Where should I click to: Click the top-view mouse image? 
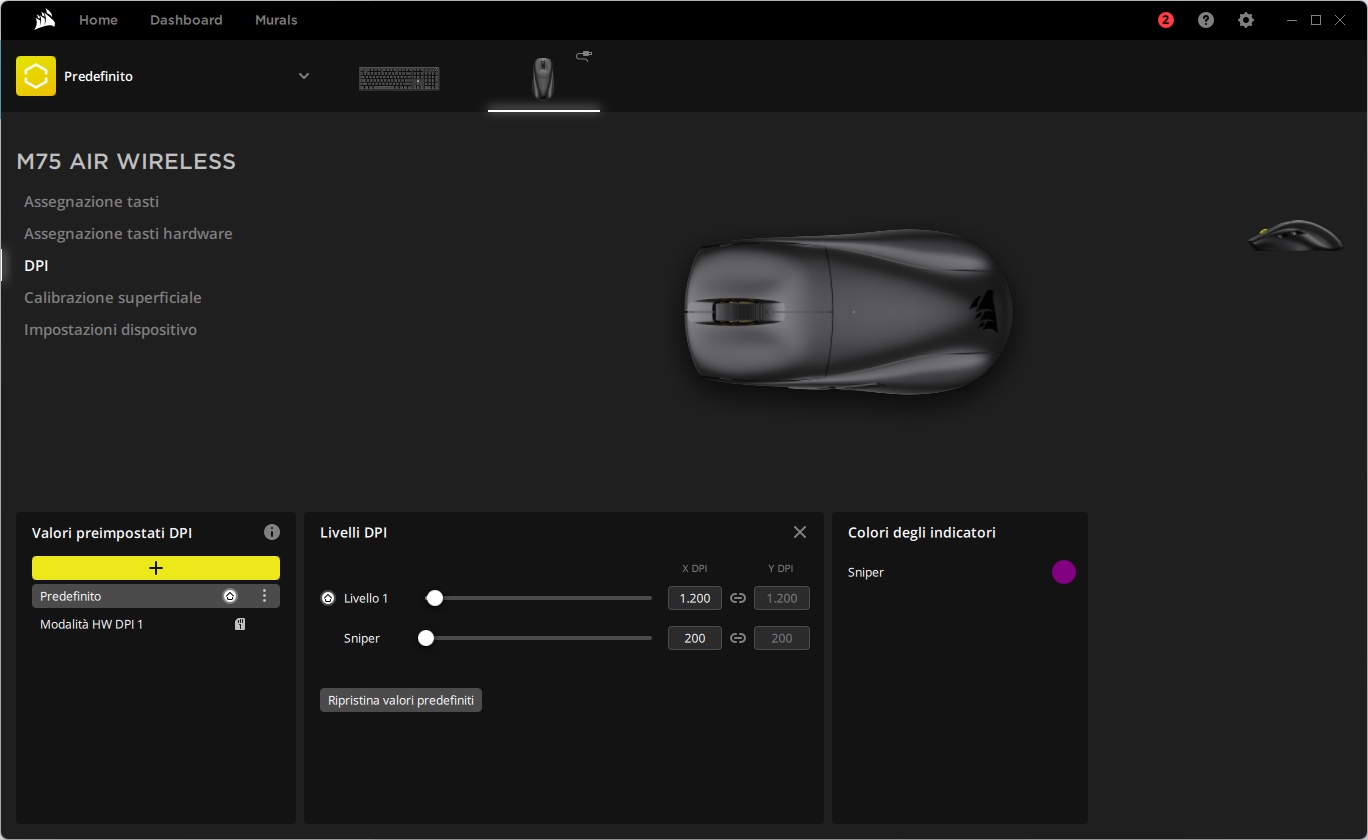click(x=848, y=310)
